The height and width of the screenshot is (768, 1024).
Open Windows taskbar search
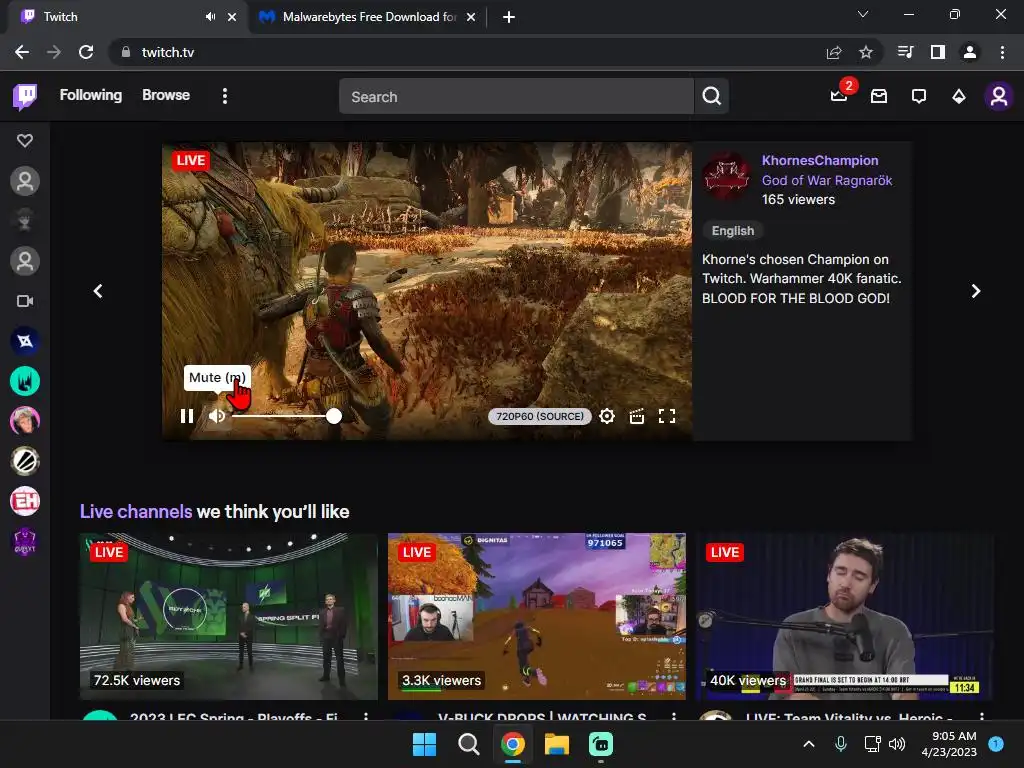pyautogui.click(x=468, y=744)
